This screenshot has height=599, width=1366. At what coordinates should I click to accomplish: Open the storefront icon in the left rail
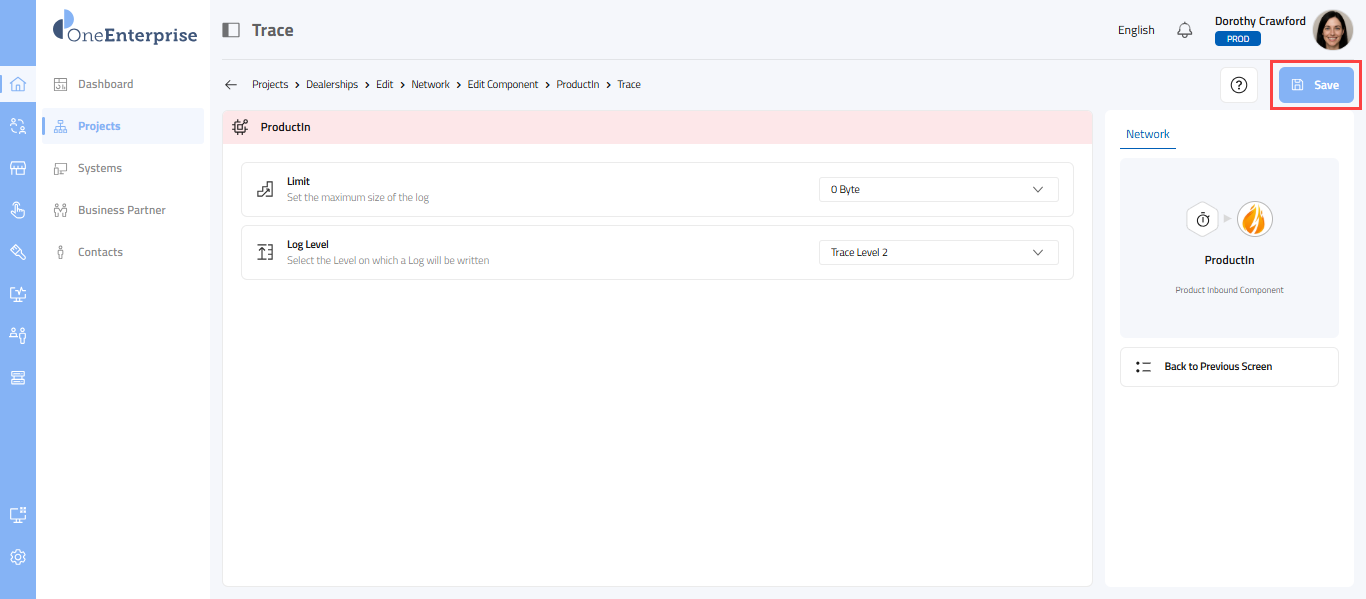pyautogui.click(x=17, y=168)
